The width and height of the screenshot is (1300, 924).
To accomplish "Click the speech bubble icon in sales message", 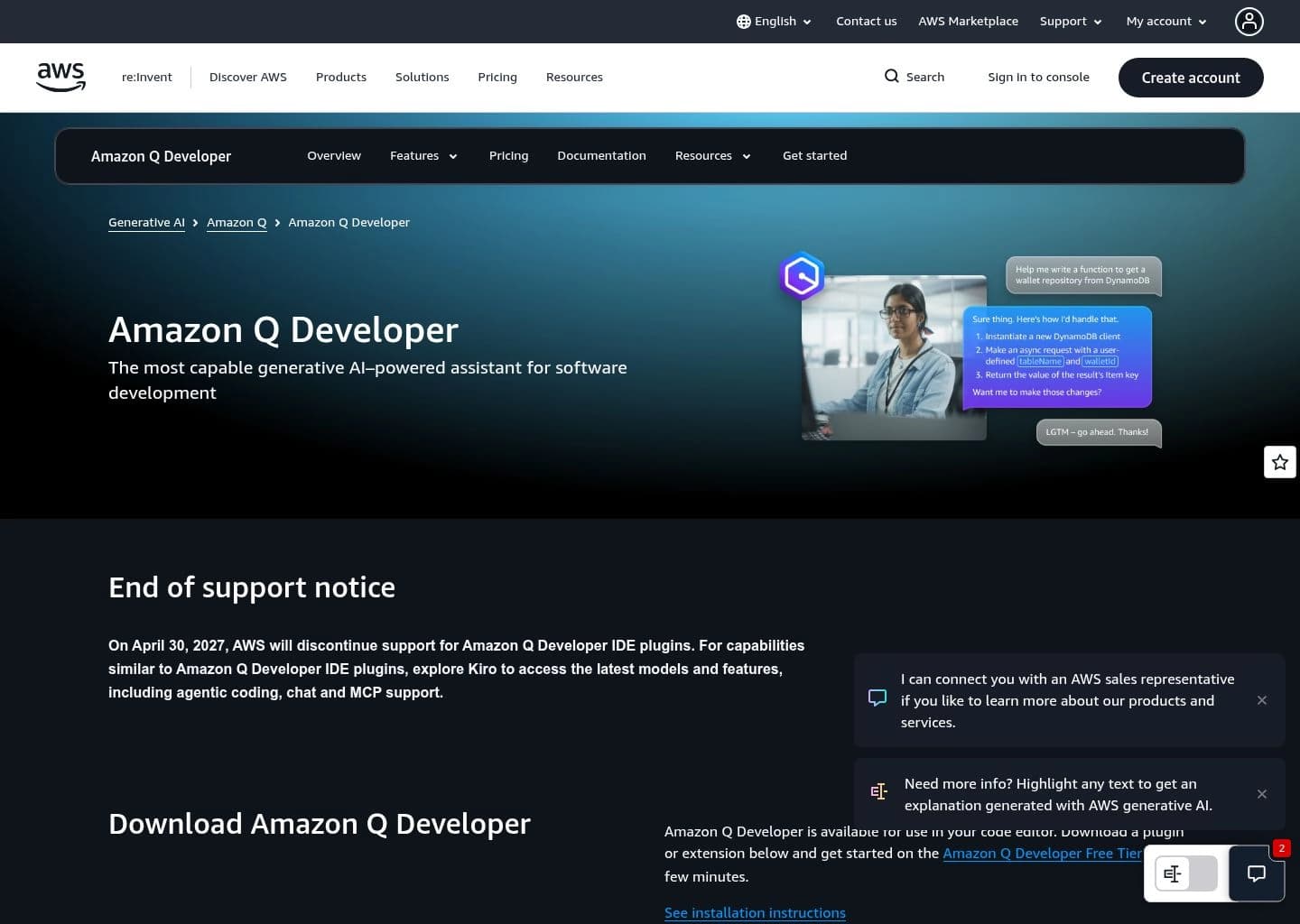I will (x=877, y=698).
